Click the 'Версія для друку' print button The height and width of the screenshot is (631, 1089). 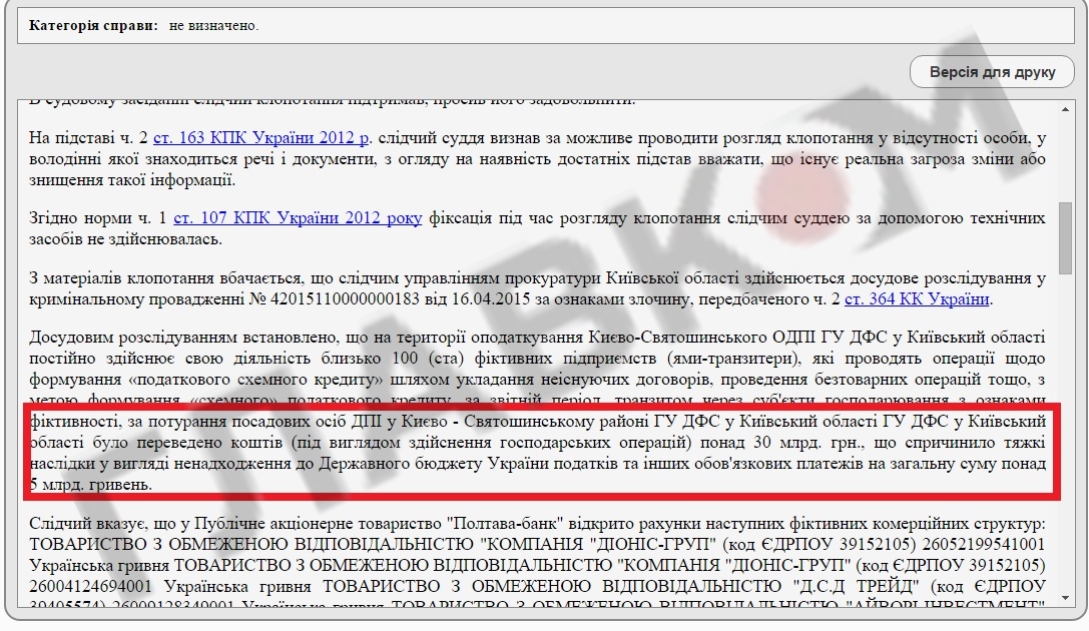tap(992, 73)
